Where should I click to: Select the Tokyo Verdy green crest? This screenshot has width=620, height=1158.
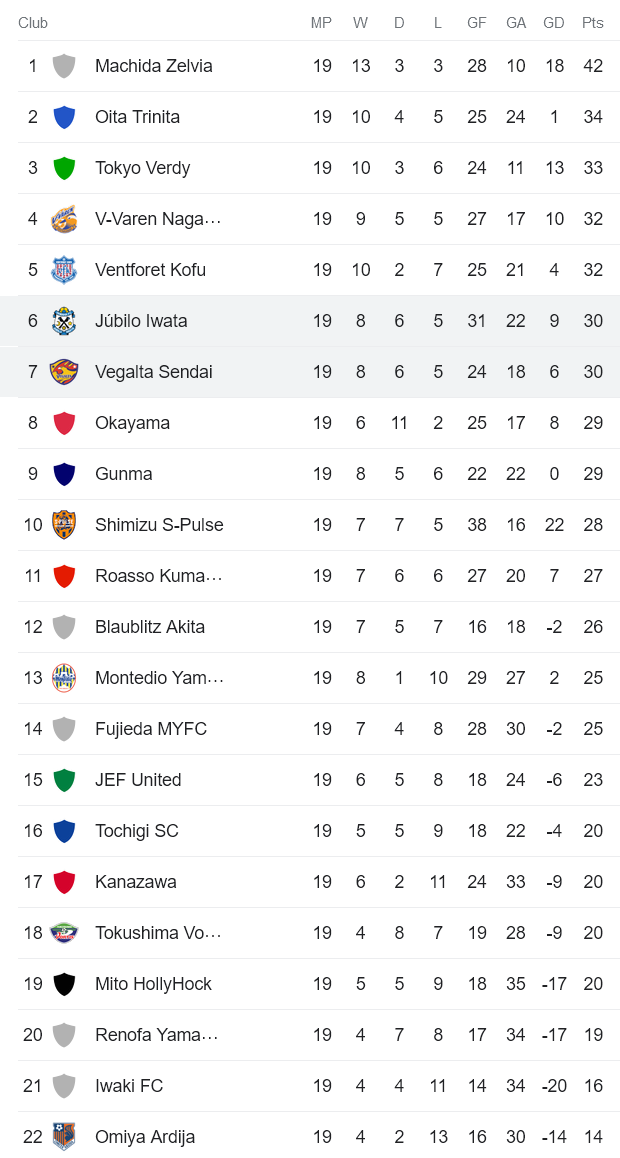coord(64,168)
